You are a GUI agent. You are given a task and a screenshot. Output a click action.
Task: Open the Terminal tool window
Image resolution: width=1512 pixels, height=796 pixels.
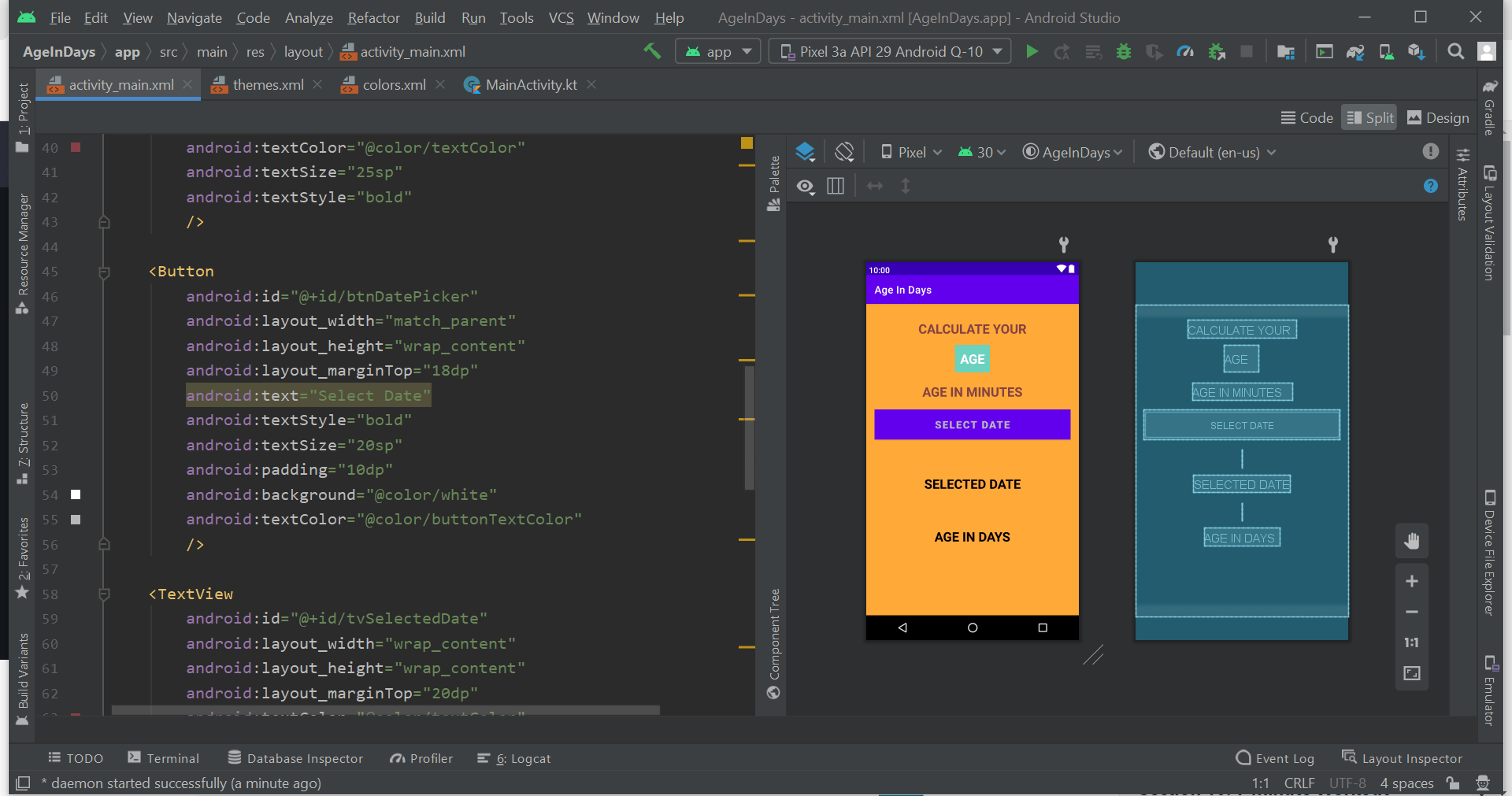coord(164,758)
